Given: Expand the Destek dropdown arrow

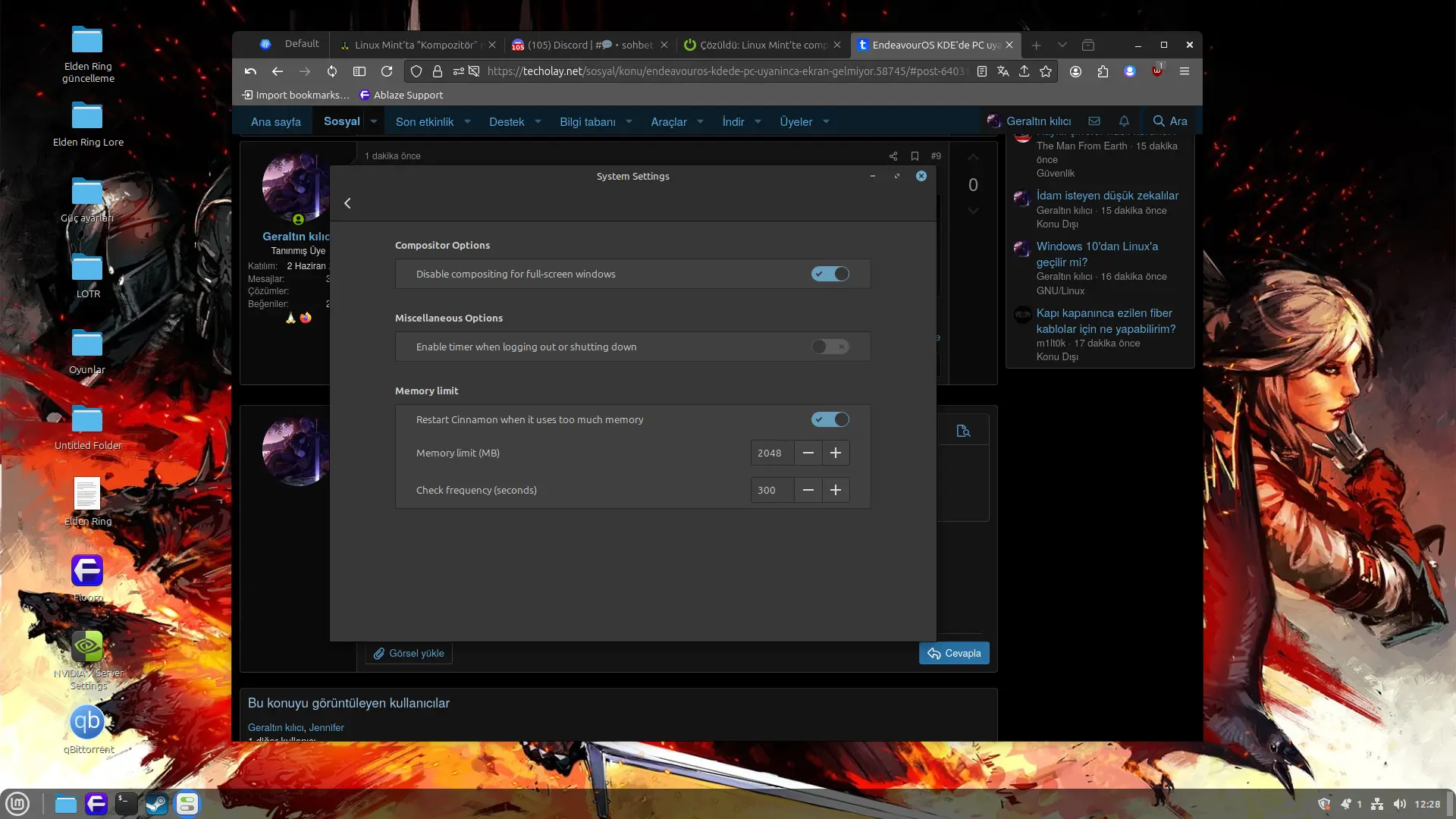Looking at the screenshot, I should pos(538,121).
